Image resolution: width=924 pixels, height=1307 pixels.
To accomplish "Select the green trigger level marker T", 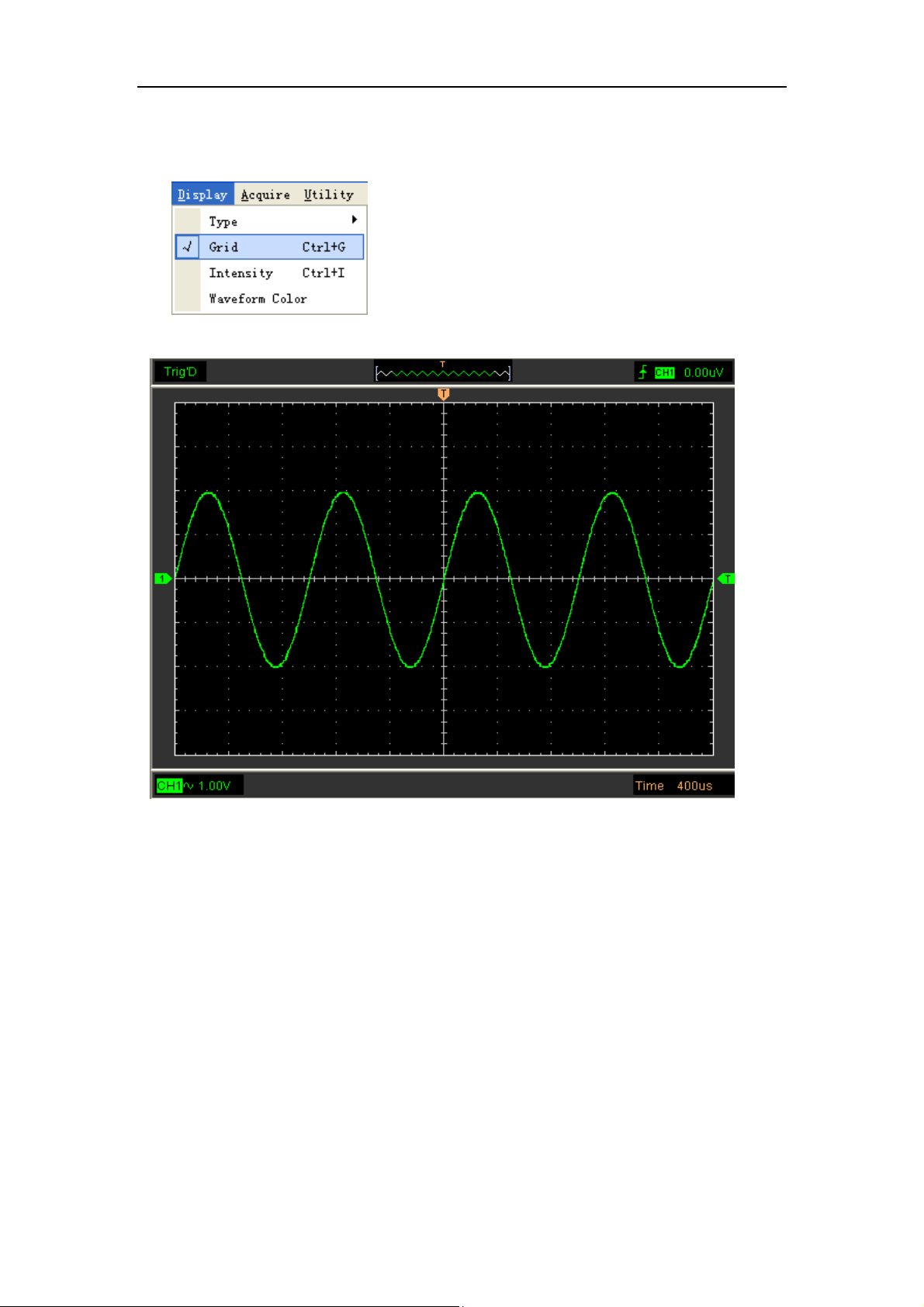I will 726,579.
